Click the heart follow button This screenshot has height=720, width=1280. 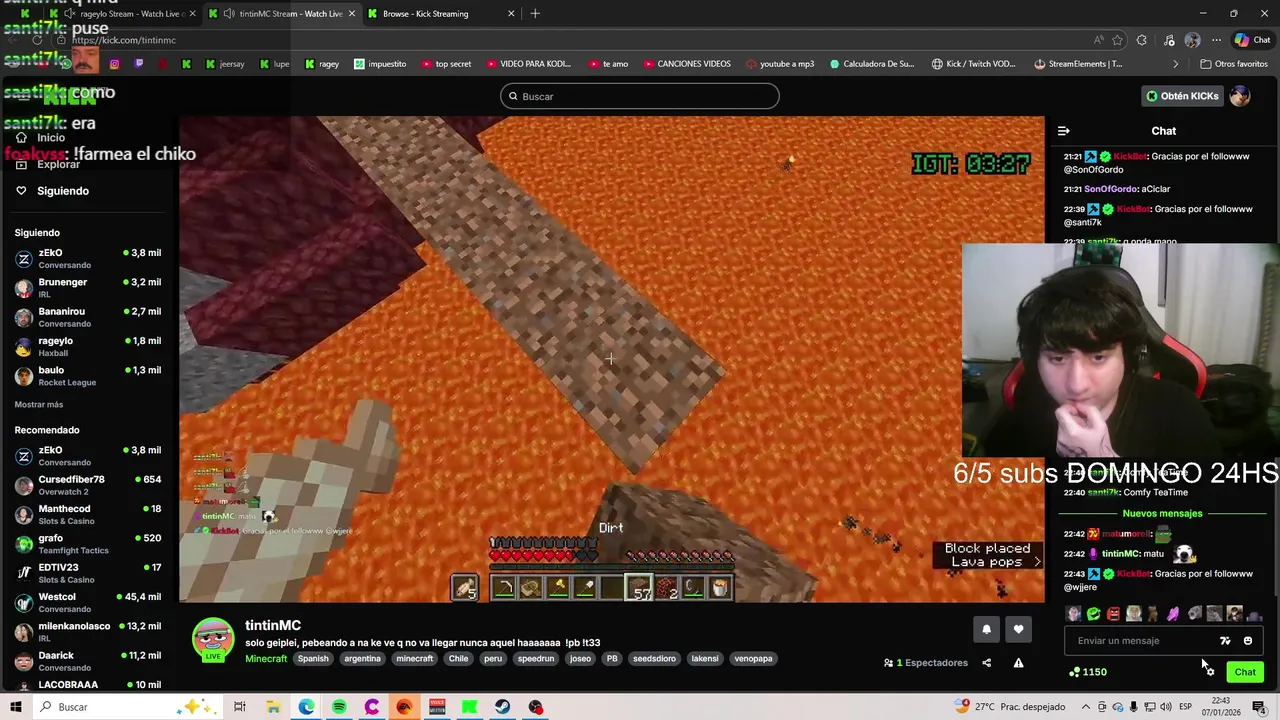(1018, 629)
